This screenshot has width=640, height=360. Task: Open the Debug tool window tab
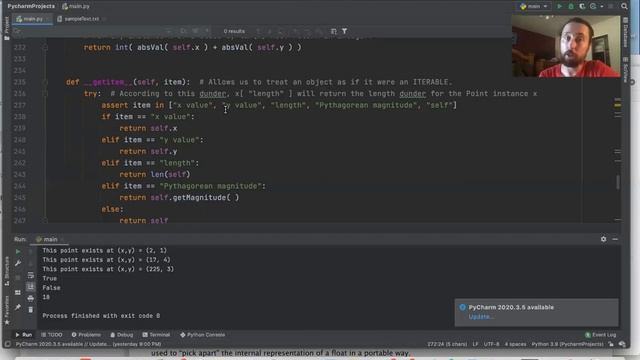click(x=122, y=335)
